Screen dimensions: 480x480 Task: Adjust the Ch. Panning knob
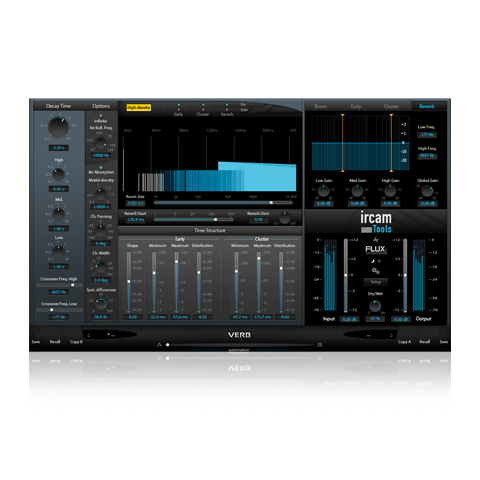coord(100,231)
